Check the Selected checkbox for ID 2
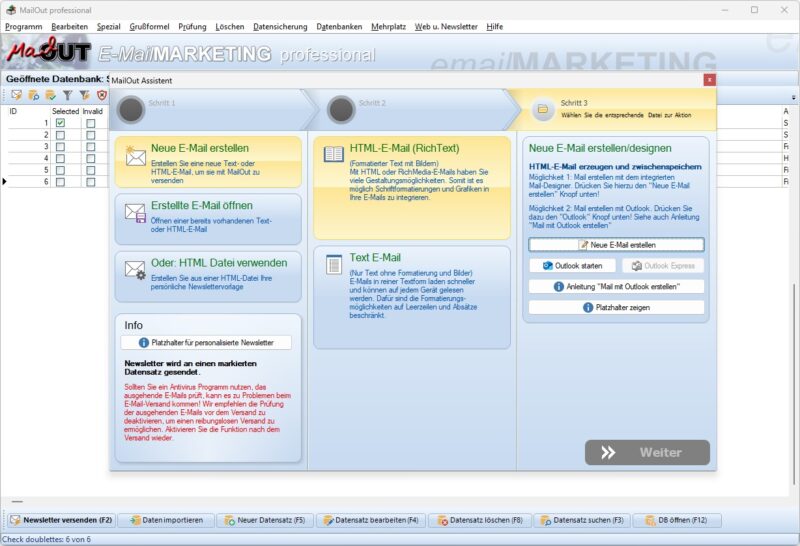Image resolution: width=800 pixels, height=546 pixels. click(60, 135)
